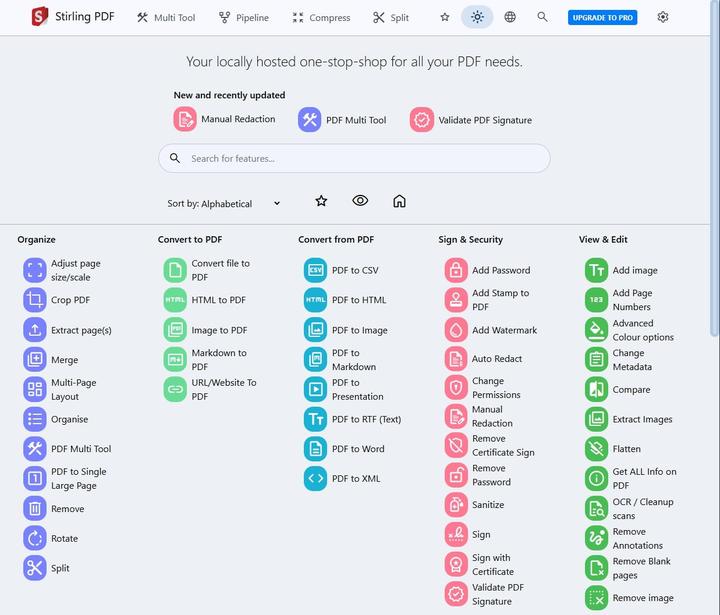Screen dimensions: 720x615
Task: Expand the Sort by Alphabetical dropdown
Action: (x=224, y=203)
